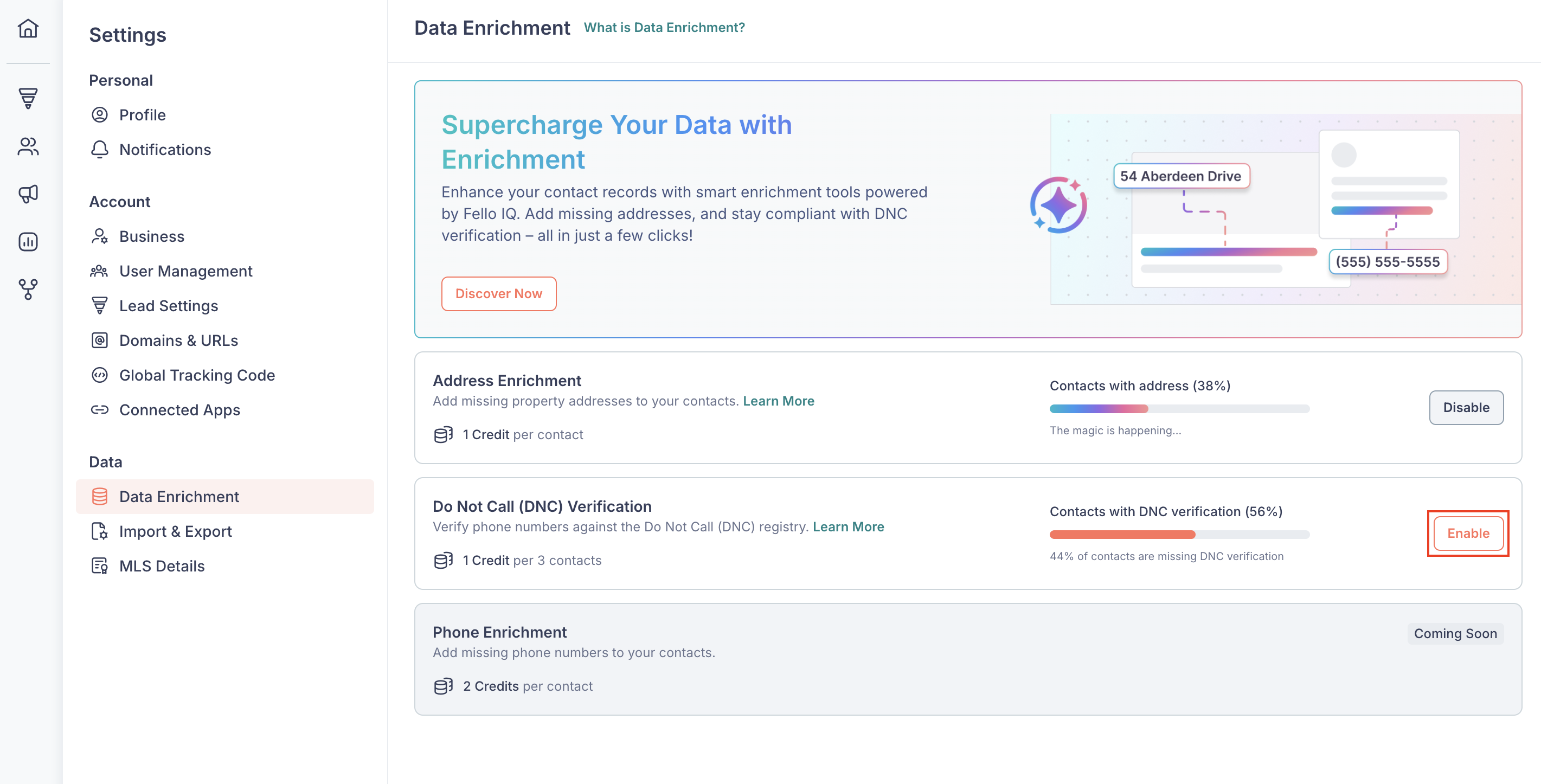Click the Data Enrichment database icon
Image resolution: width=1541 pixels, height=784 pixels.
tap(99, 496)
